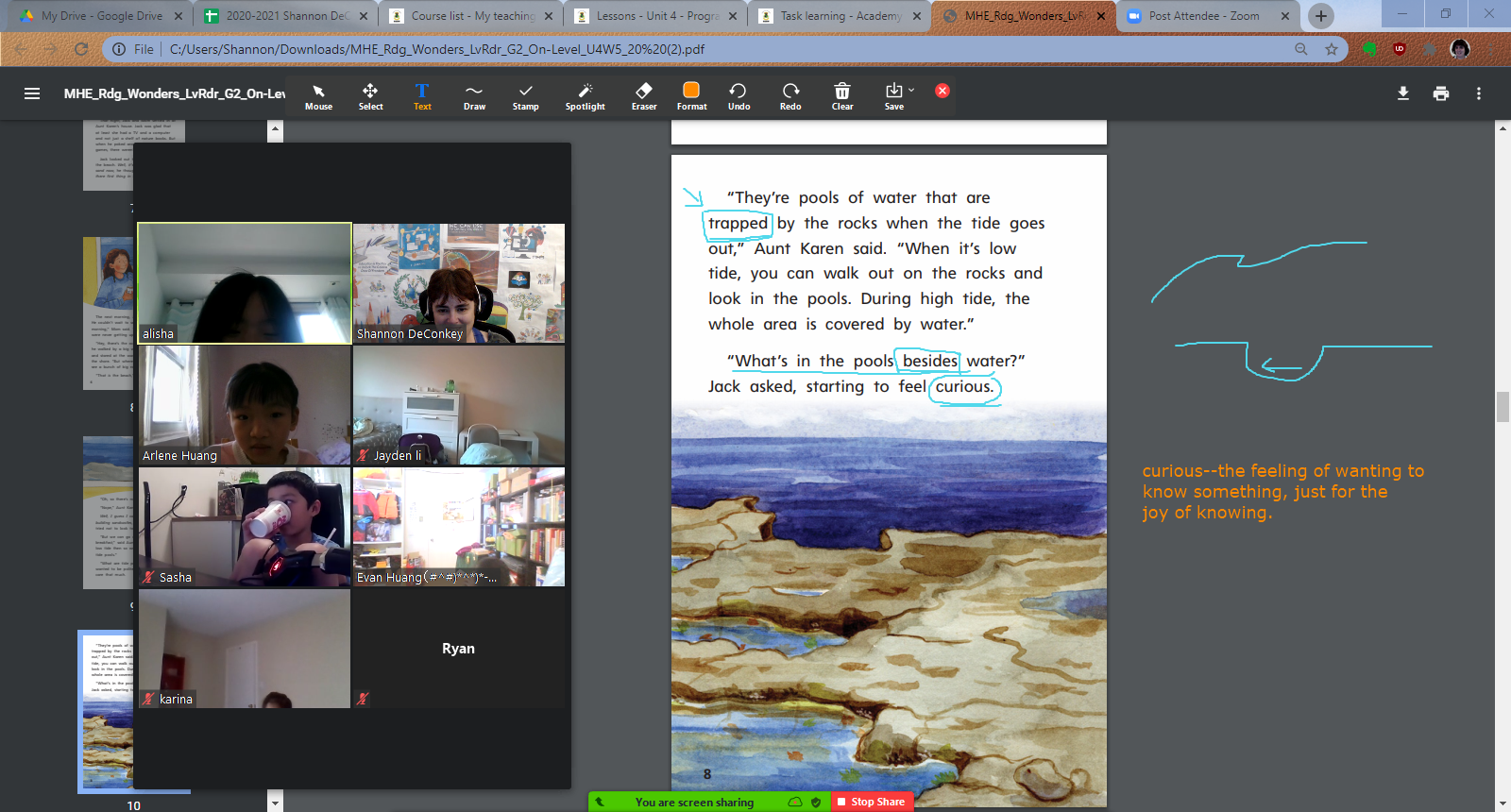Click the boxed word 'besides'
Screen dimensions: 1511x812
click(x=929, y=361)
